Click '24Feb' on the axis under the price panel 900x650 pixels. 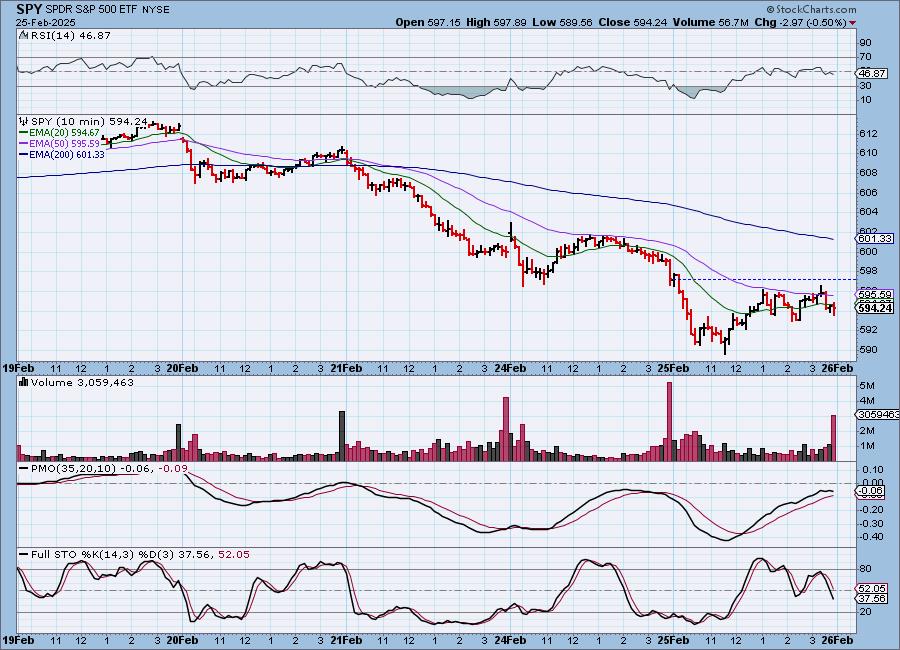[x=510, y=368]
